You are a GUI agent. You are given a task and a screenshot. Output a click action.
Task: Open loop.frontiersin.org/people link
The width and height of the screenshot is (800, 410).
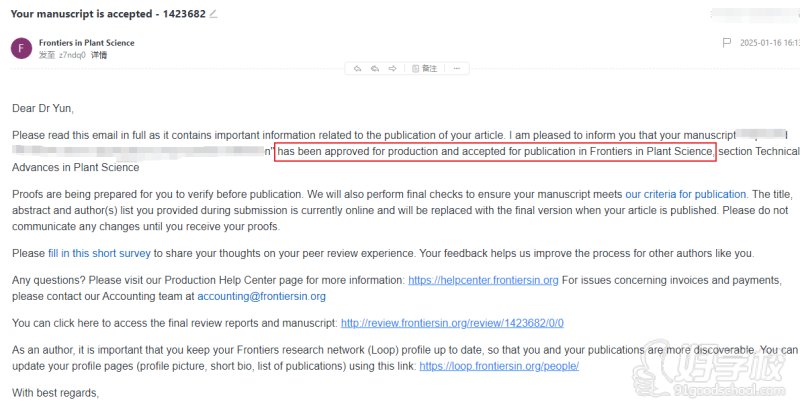click(x=499, y=366)
